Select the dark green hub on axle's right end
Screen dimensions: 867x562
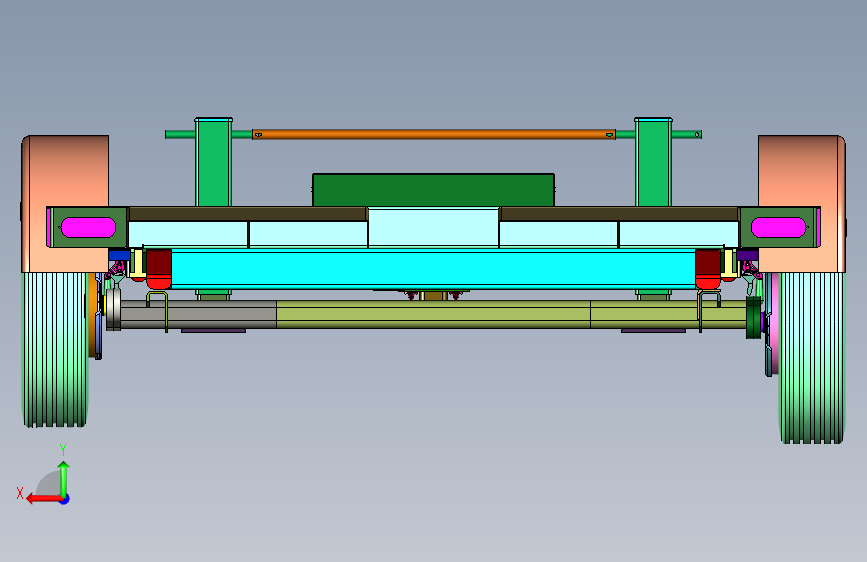754,318
